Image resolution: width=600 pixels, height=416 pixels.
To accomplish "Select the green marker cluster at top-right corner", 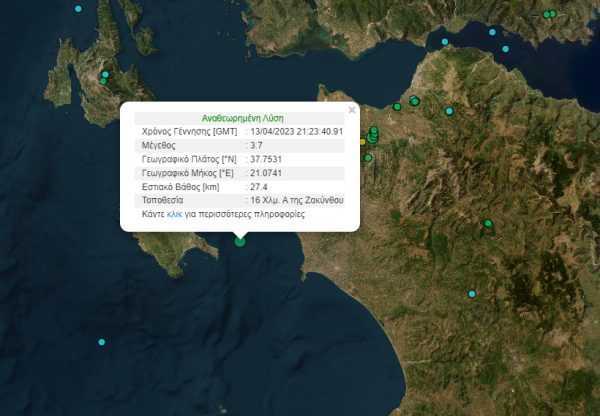I will (548, 14).
